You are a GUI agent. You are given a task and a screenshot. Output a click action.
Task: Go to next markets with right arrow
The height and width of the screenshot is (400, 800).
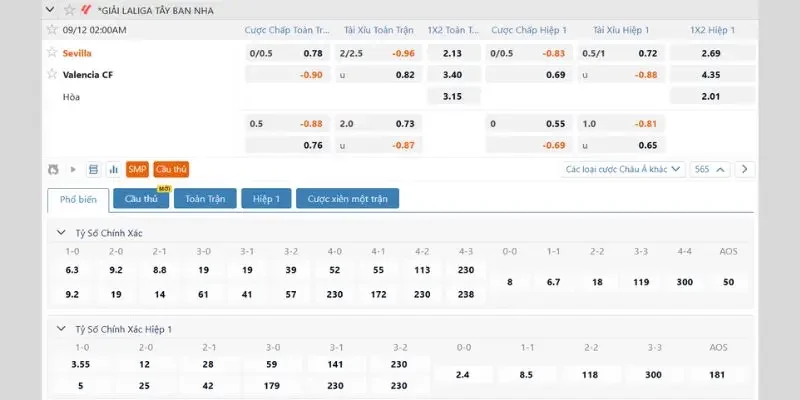coord(745,169)
